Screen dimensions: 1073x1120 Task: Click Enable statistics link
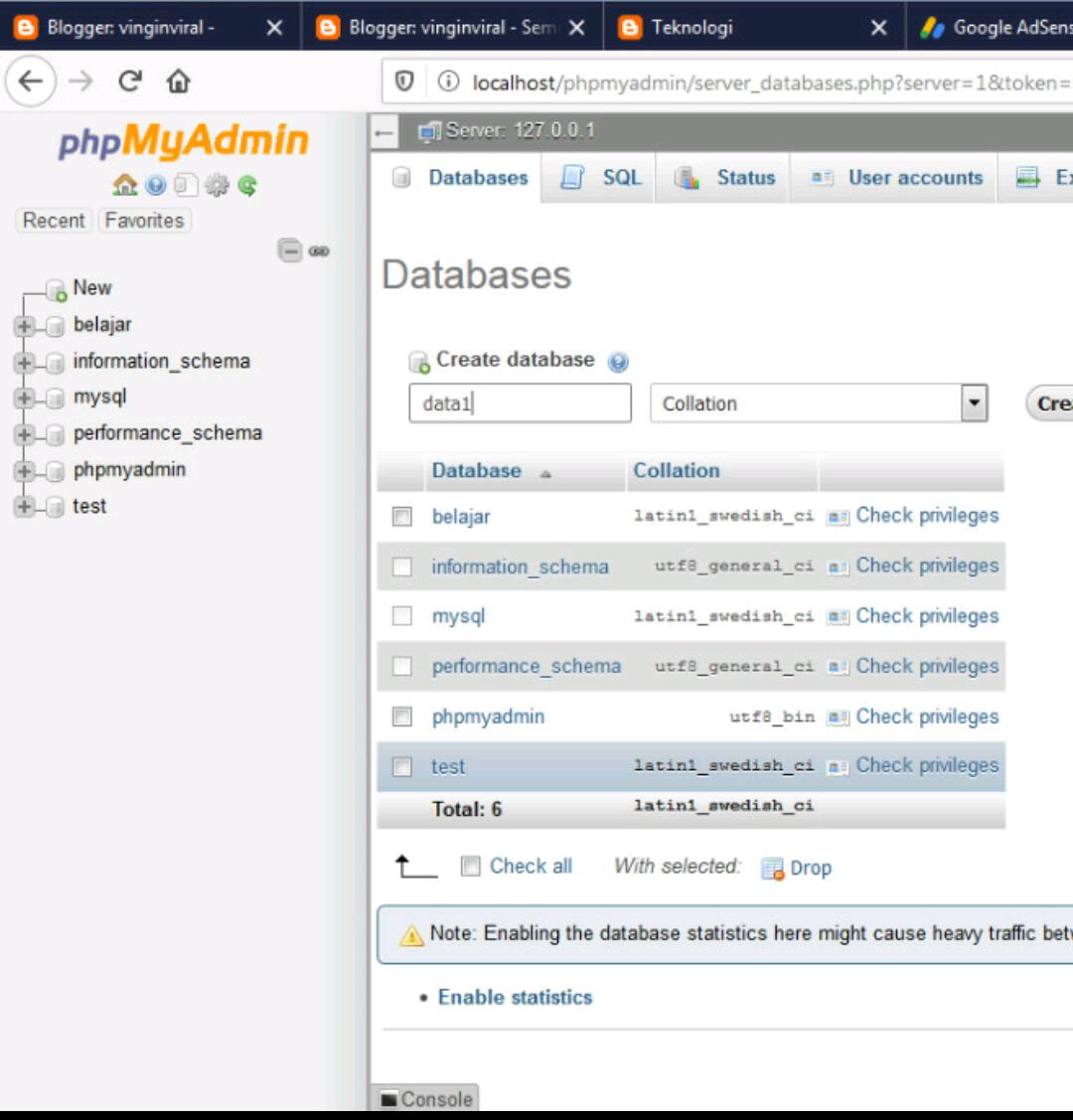click(515, 997)
